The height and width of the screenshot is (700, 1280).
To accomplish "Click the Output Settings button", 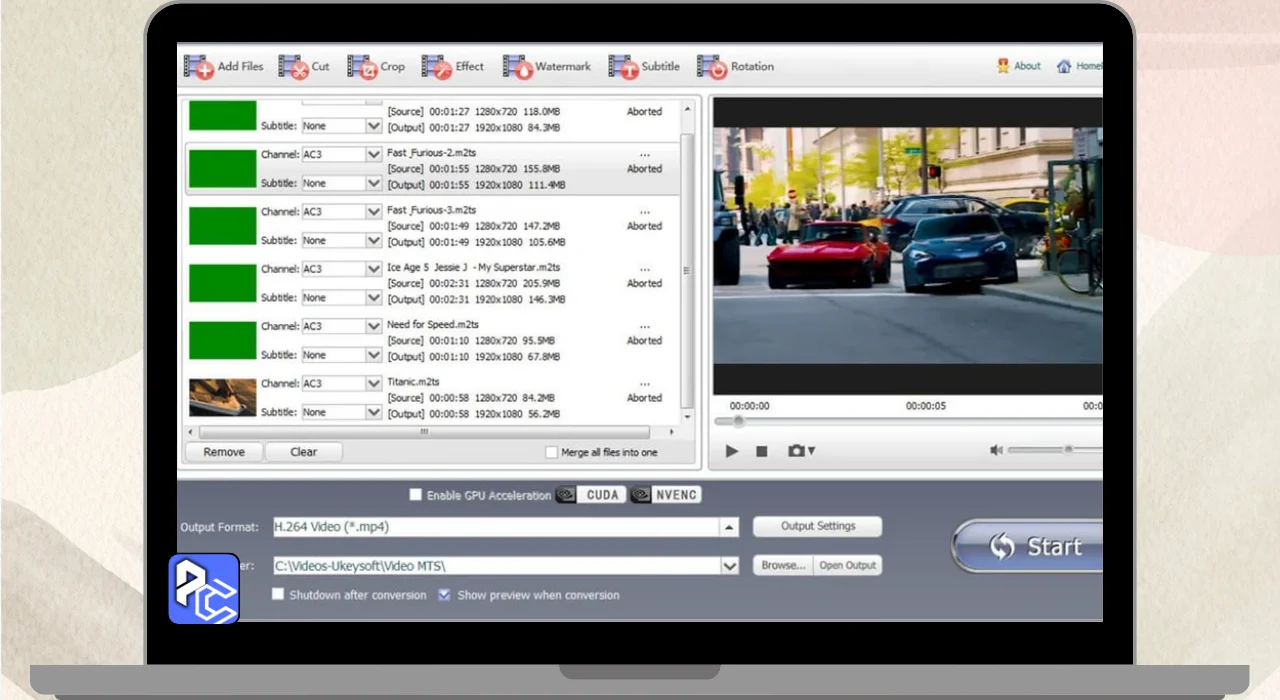I will coord(817,526).
